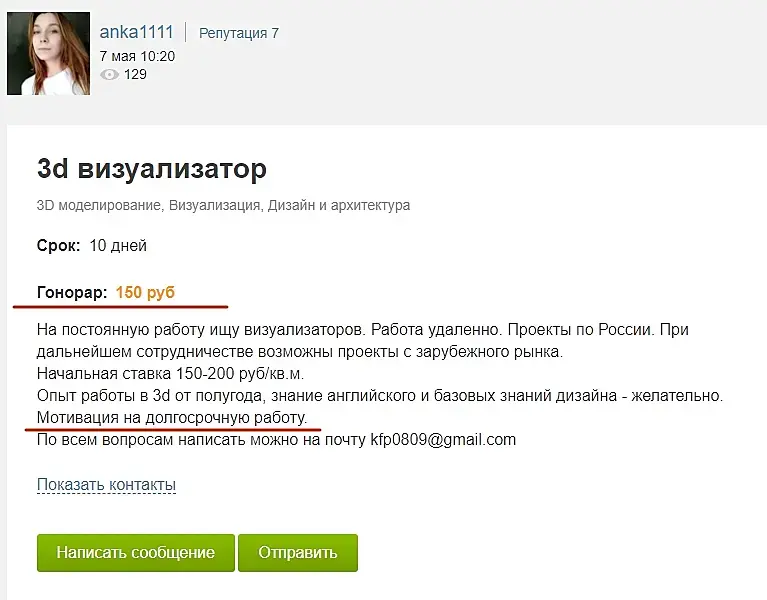Open the "Визуализация" category
Screen dimensions: 767x600
point(214,206)
